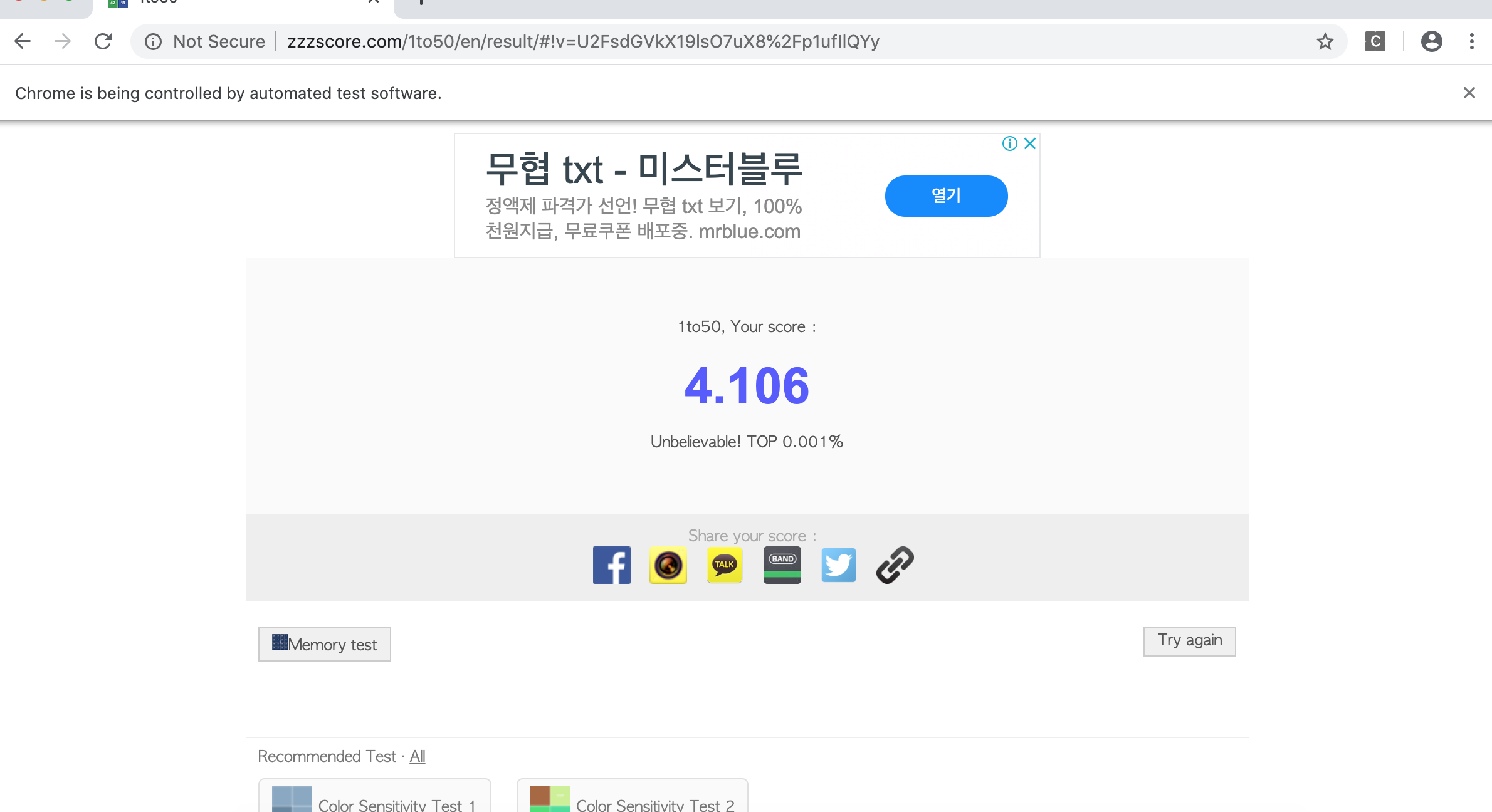Screen dimensions: 1492x812
Task: Share score via KakaoStory icon
Action: coord(668,565)
